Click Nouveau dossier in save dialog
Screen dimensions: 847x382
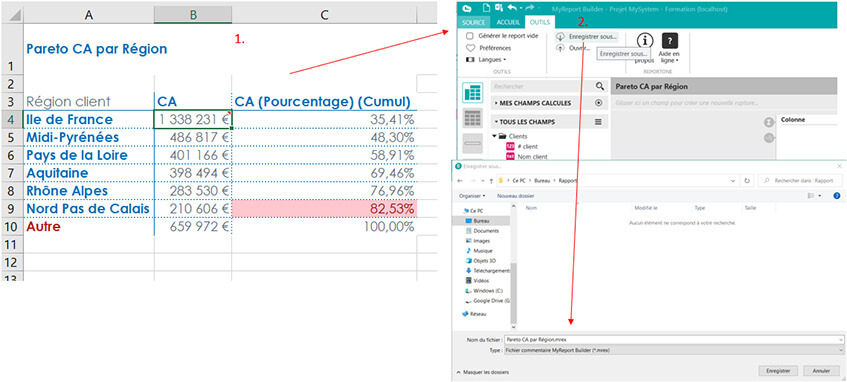(515, 196)
